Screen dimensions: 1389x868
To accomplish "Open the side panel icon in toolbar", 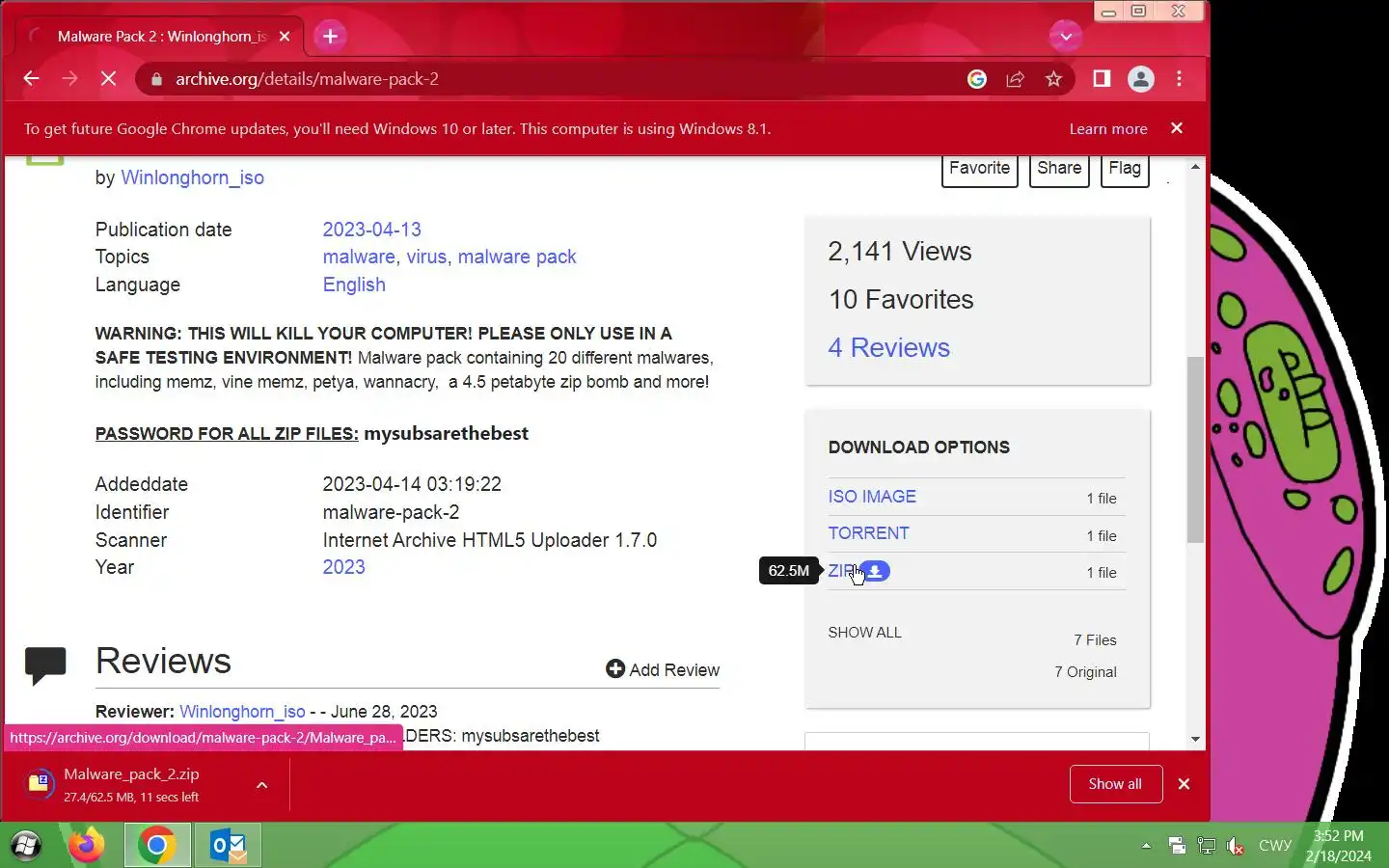I will point(1102,79).
